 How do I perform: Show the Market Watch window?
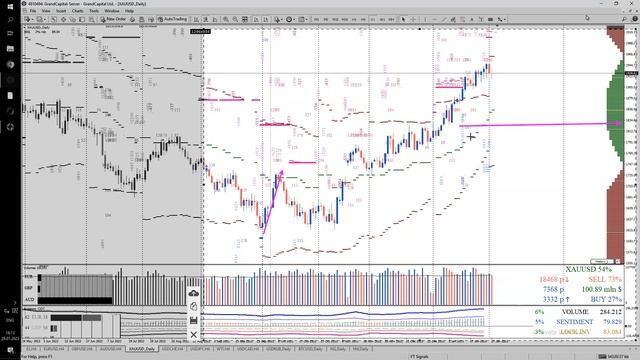pos(54,19)
